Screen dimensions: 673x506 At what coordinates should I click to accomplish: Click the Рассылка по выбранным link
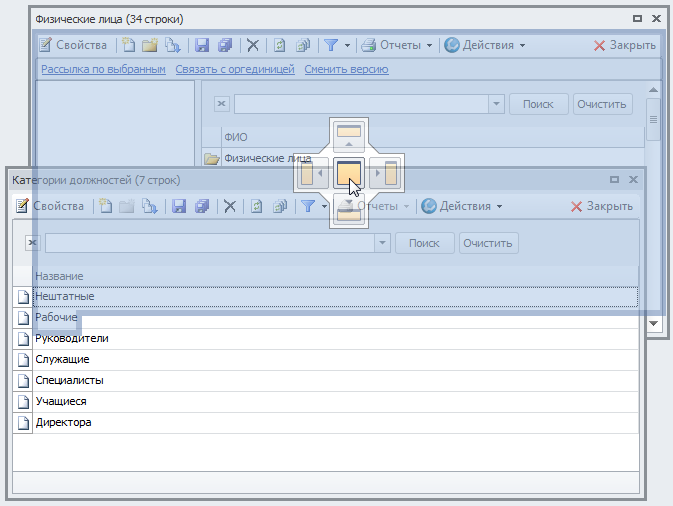103,70
